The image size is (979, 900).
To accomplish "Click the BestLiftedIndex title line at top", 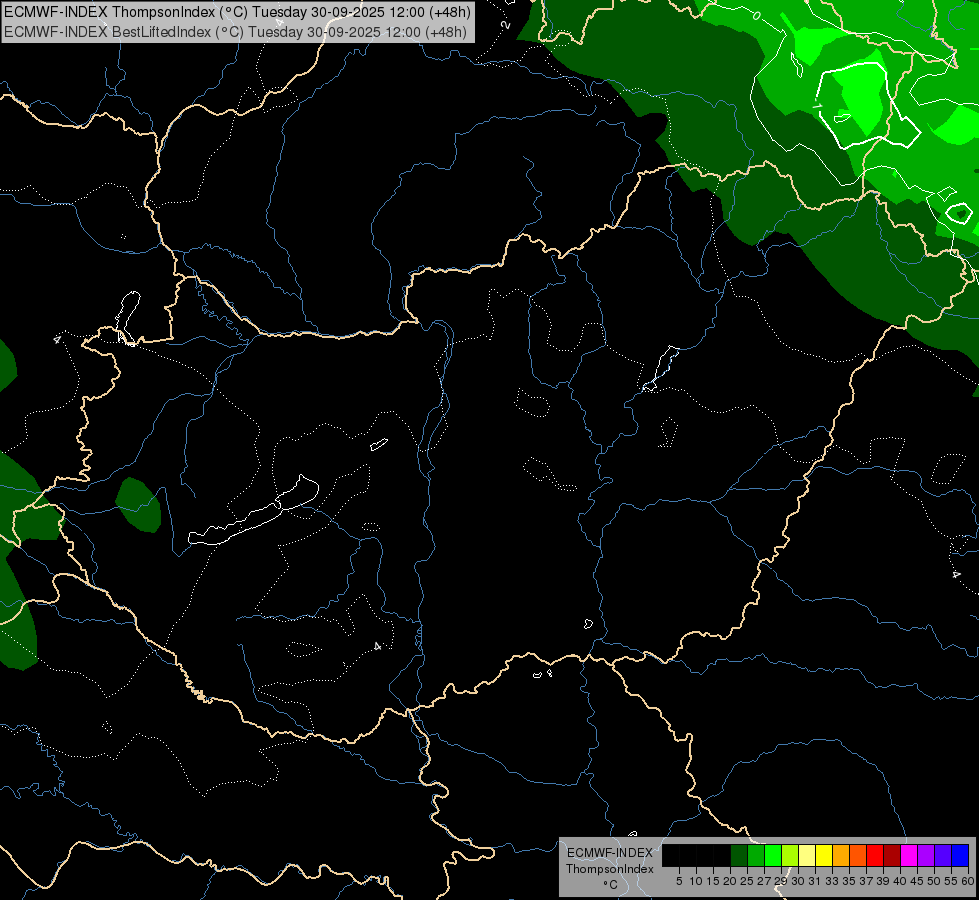I will (x=235, y=31).
